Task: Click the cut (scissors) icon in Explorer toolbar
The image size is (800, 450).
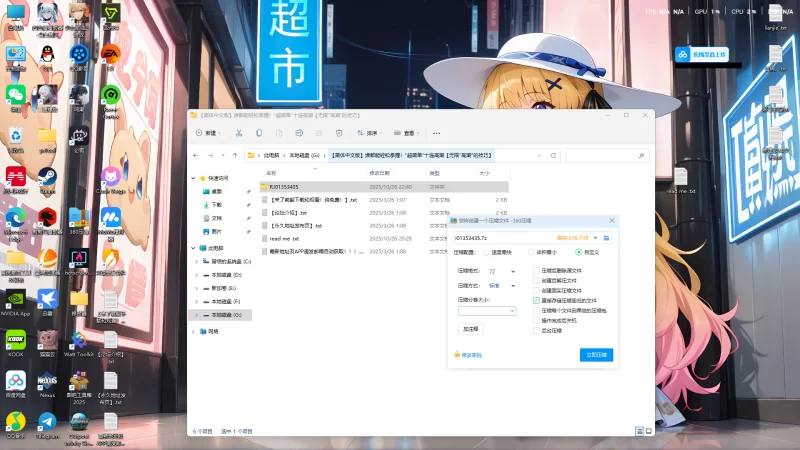Action: (238, 133)
